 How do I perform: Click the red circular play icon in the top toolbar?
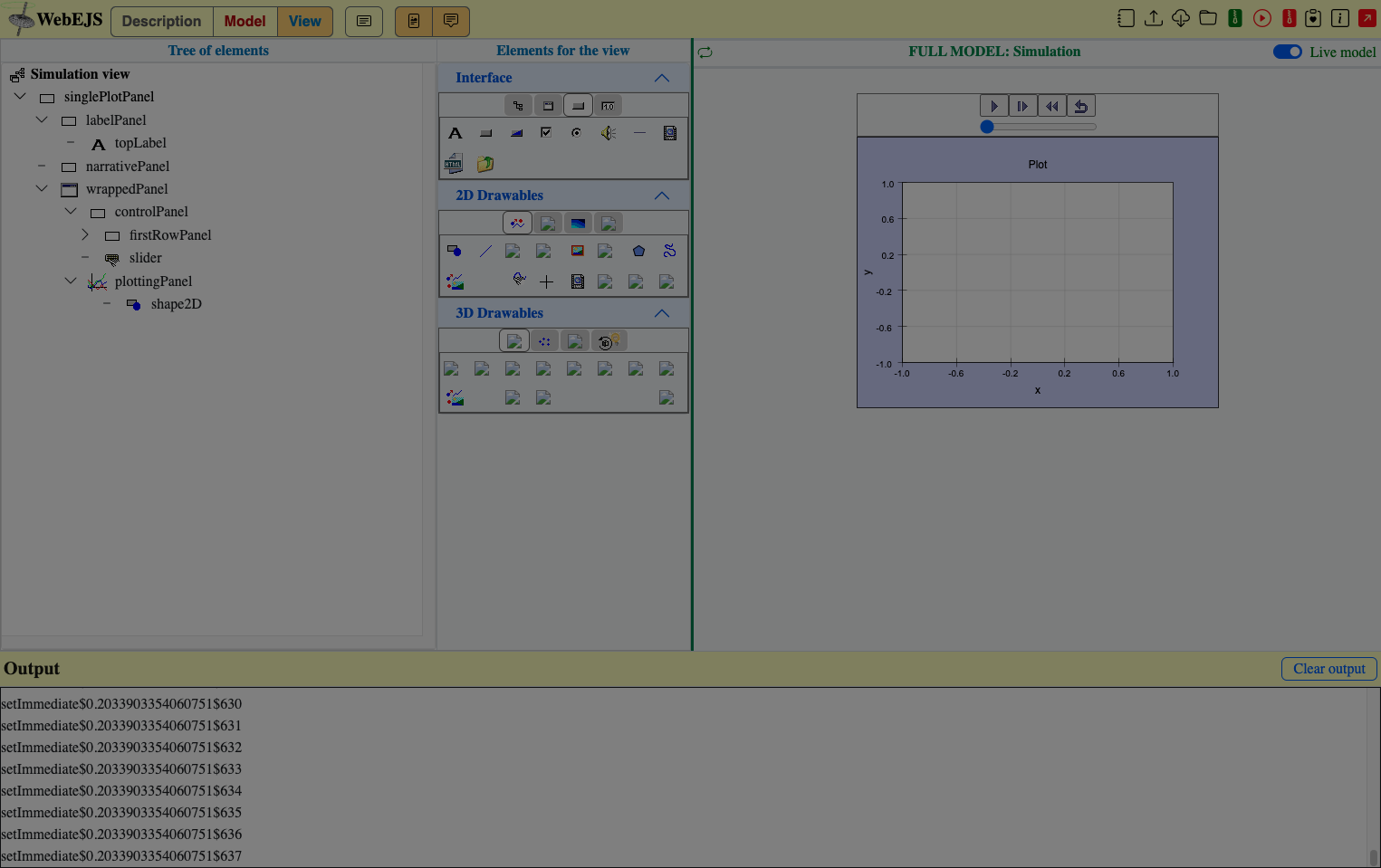pyautogui.click(x=1261, y=18)
